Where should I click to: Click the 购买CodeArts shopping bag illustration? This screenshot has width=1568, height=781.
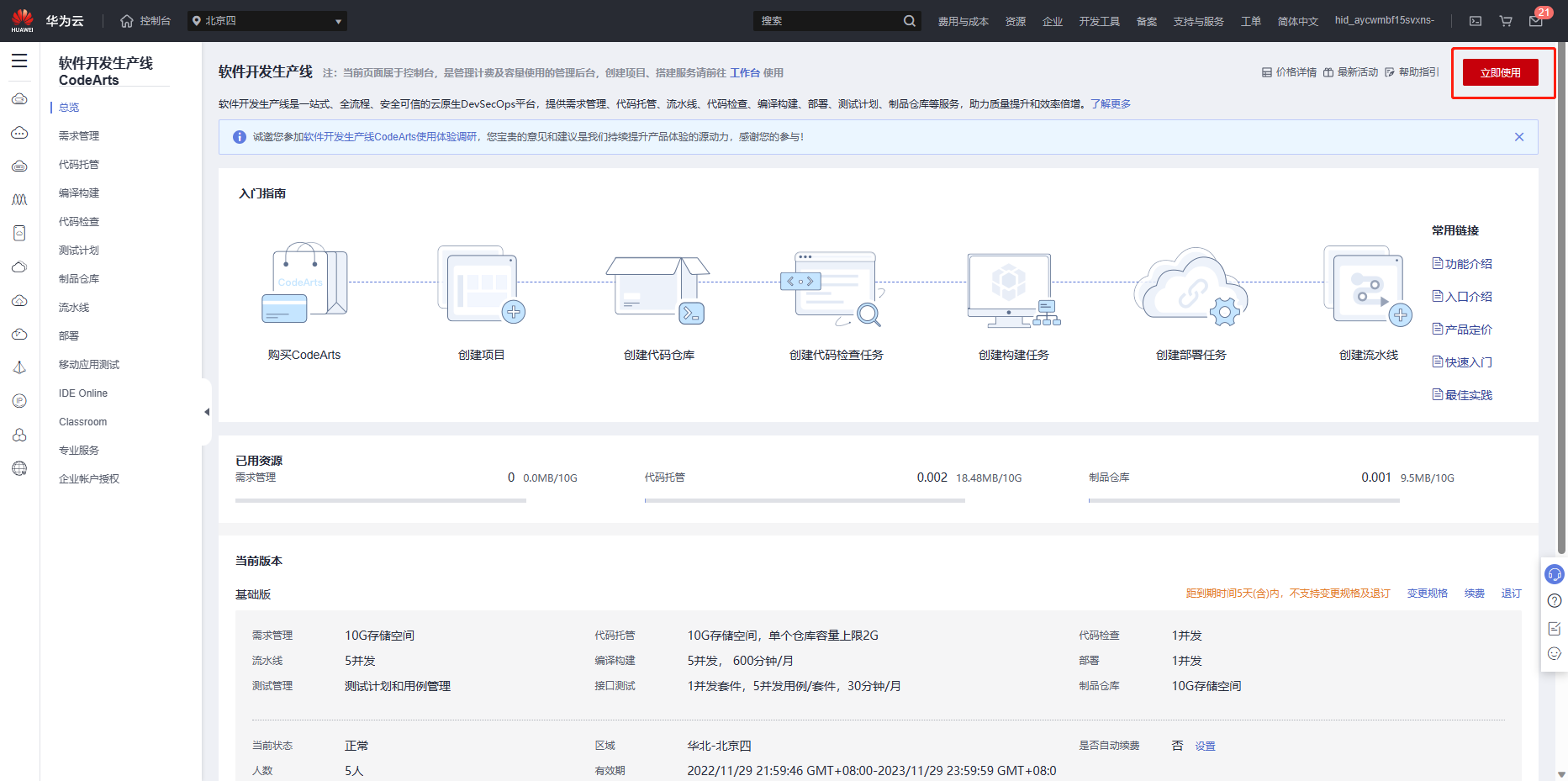point(304,282)
